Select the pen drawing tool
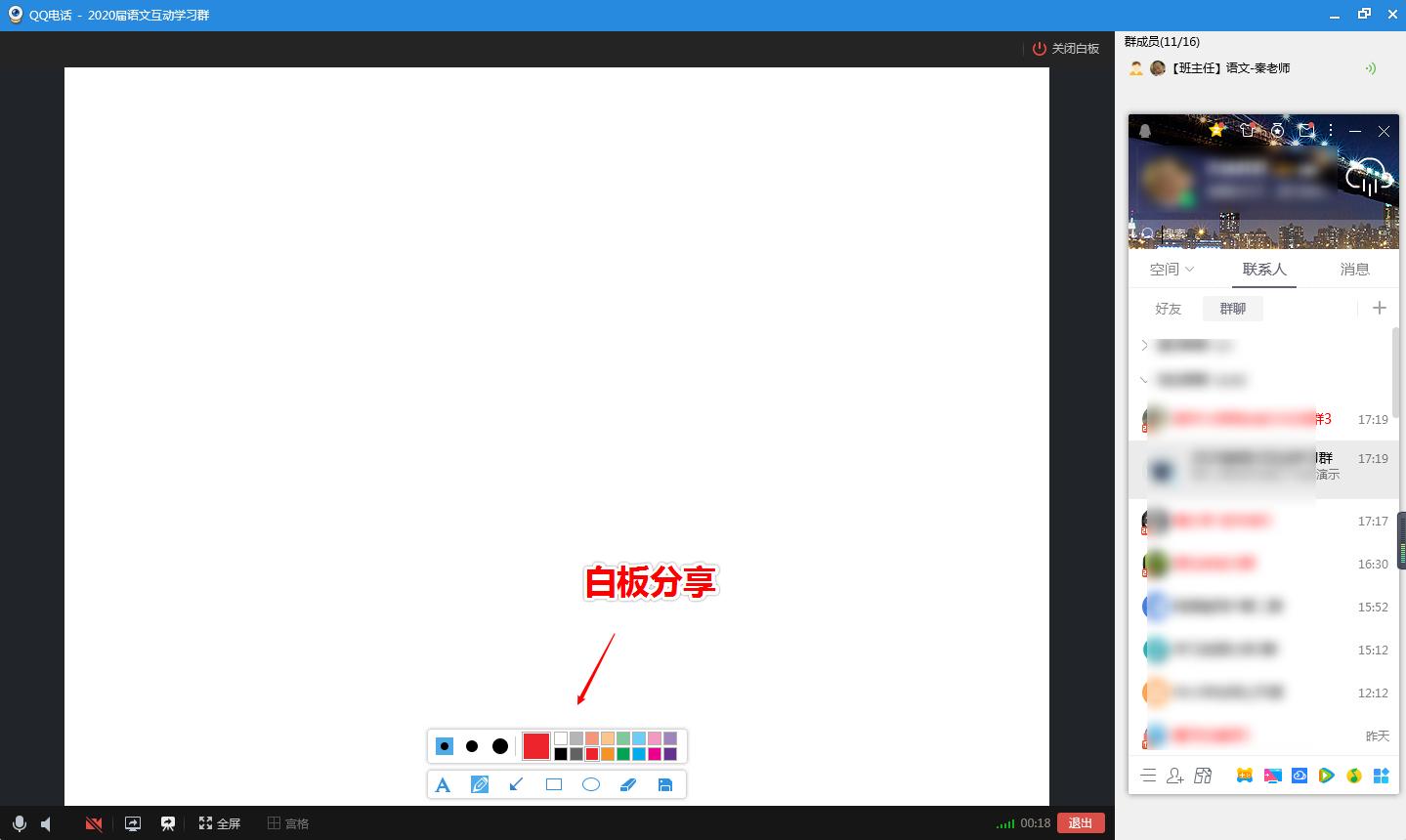The image size is (1406, 840). click(480, 783)
